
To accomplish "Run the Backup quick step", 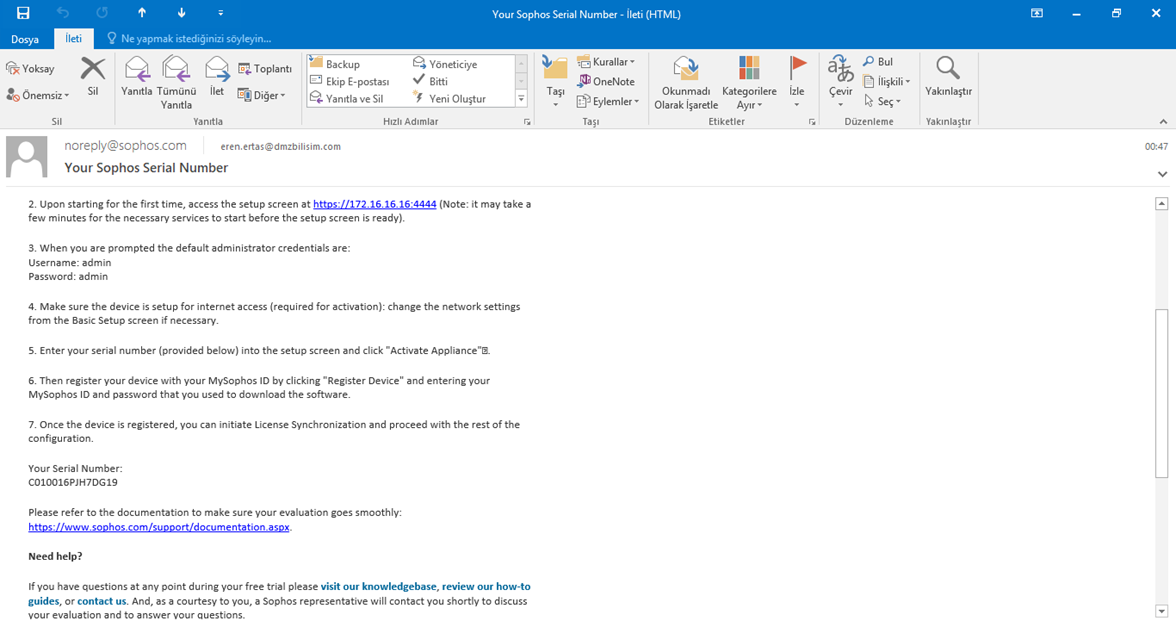I will (335, 64).
